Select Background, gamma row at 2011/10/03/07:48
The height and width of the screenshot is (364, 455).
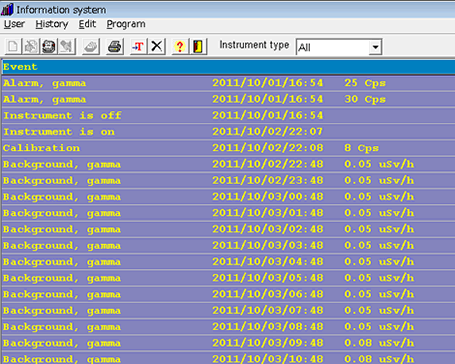[228, 310]
